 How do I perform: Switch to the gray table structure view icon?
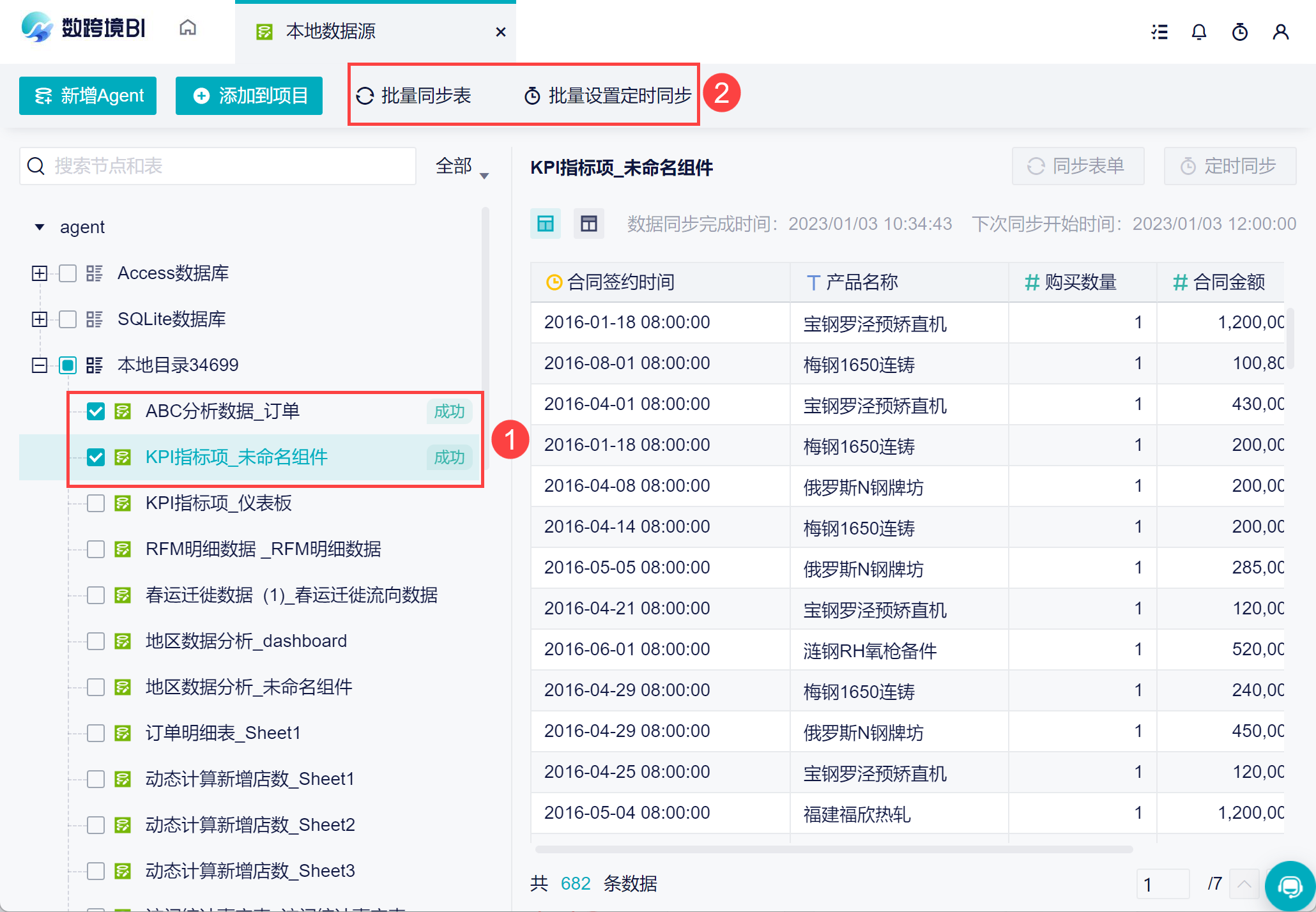(588, 224)
